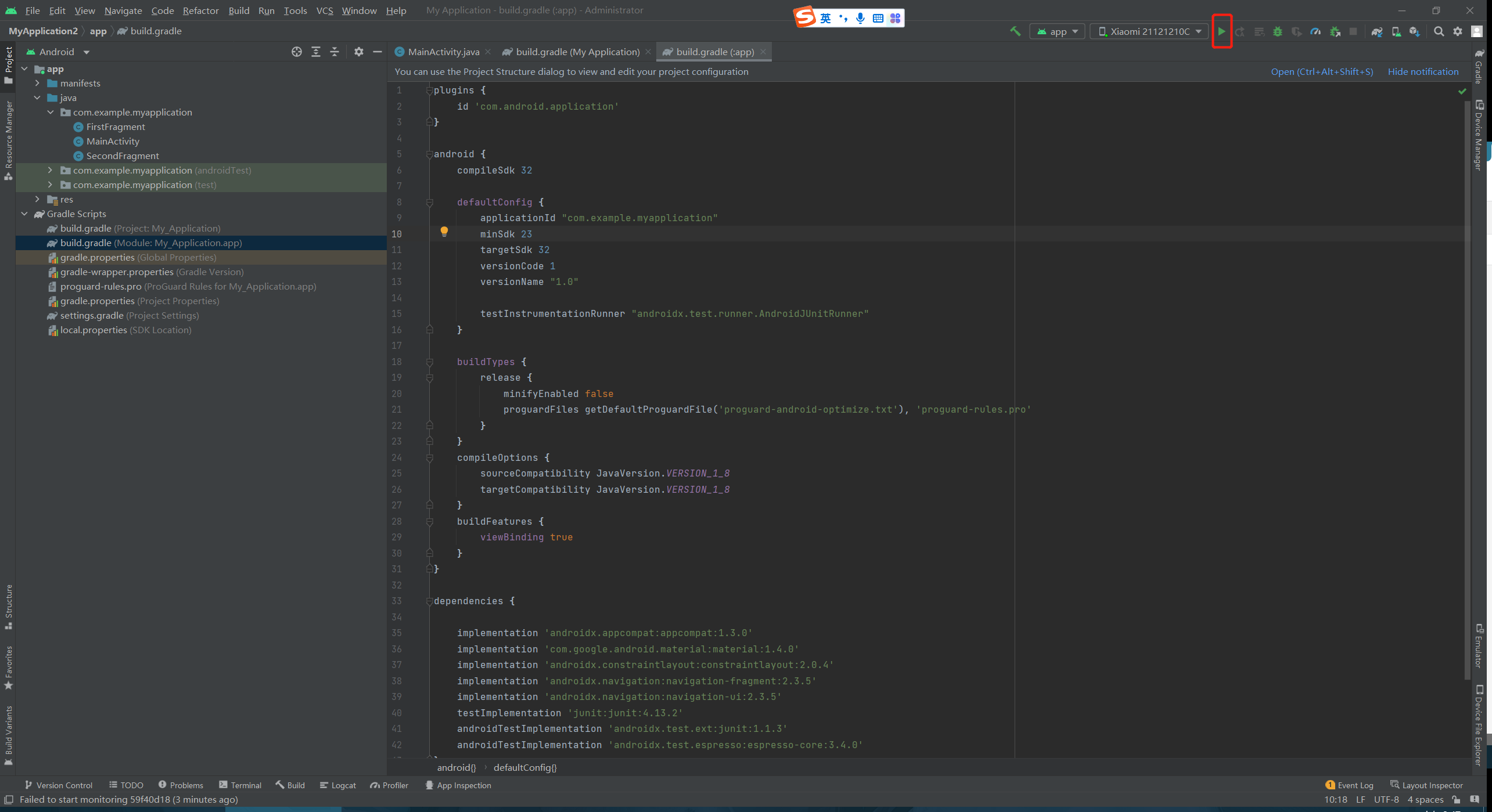Click the Search Everywhere magnifier icon
1492x812 pixels.
1439,31
